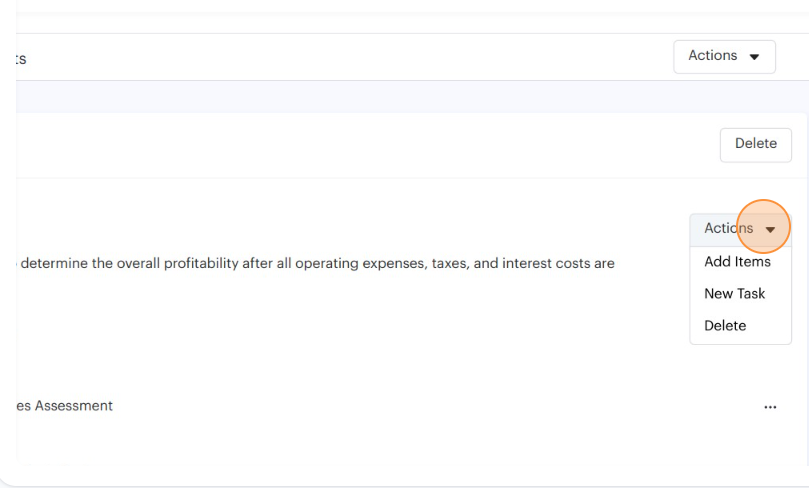Click the word Actions on the top button

(x=712, y=56)
